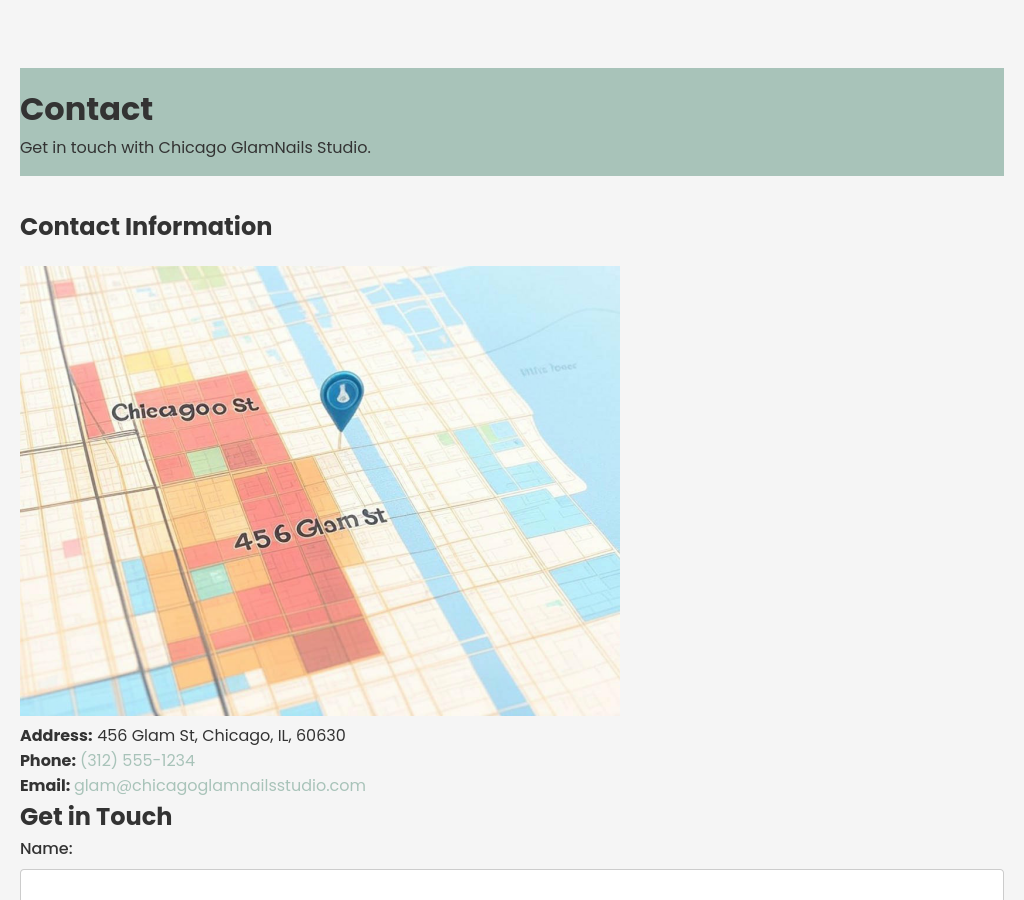Click the bold "Phone:" label

pos(48,760)
